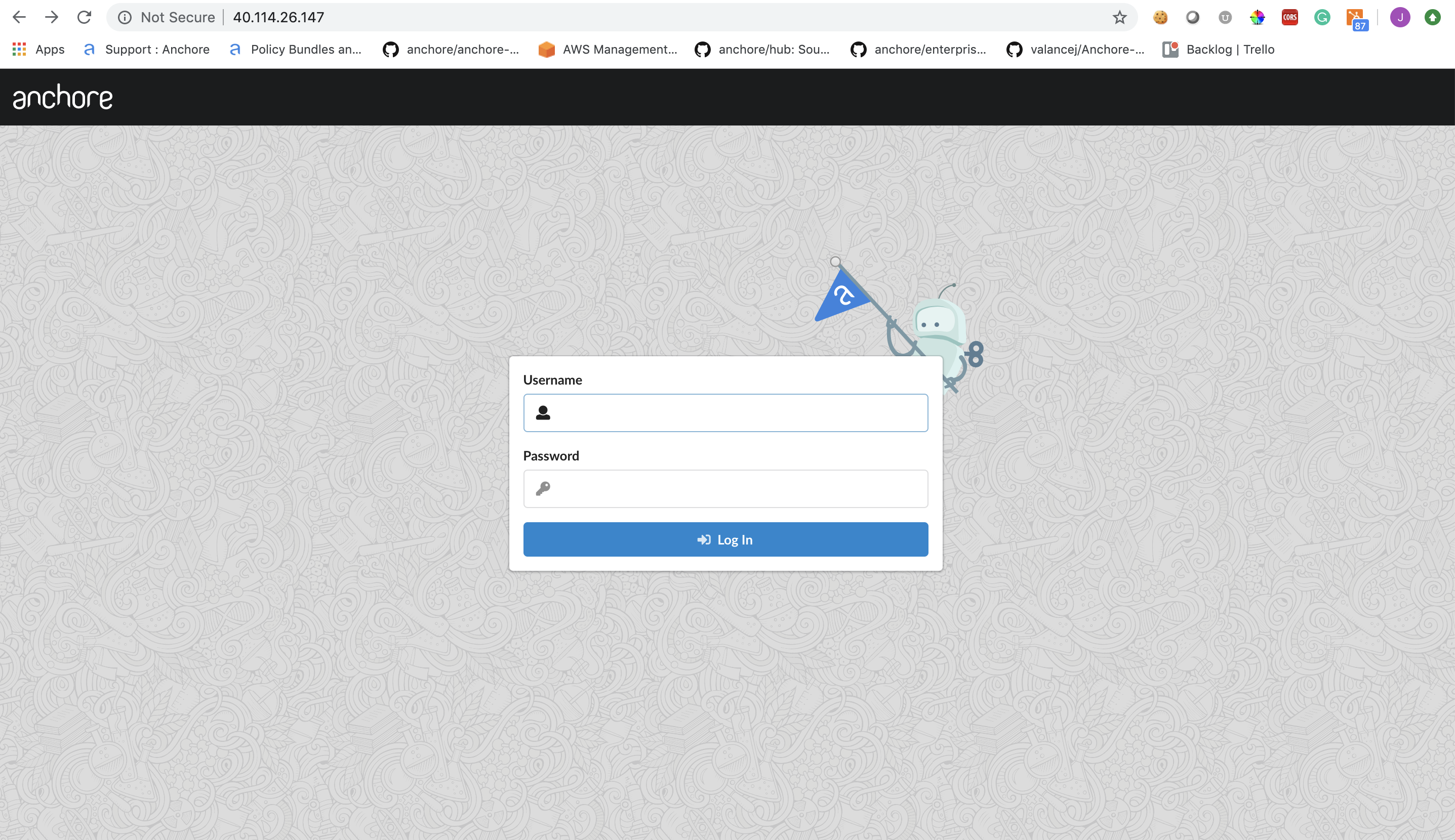Open the EditThisCookie extension
This screenshot has height=840, width=1455.
(x=1159, y=17)
